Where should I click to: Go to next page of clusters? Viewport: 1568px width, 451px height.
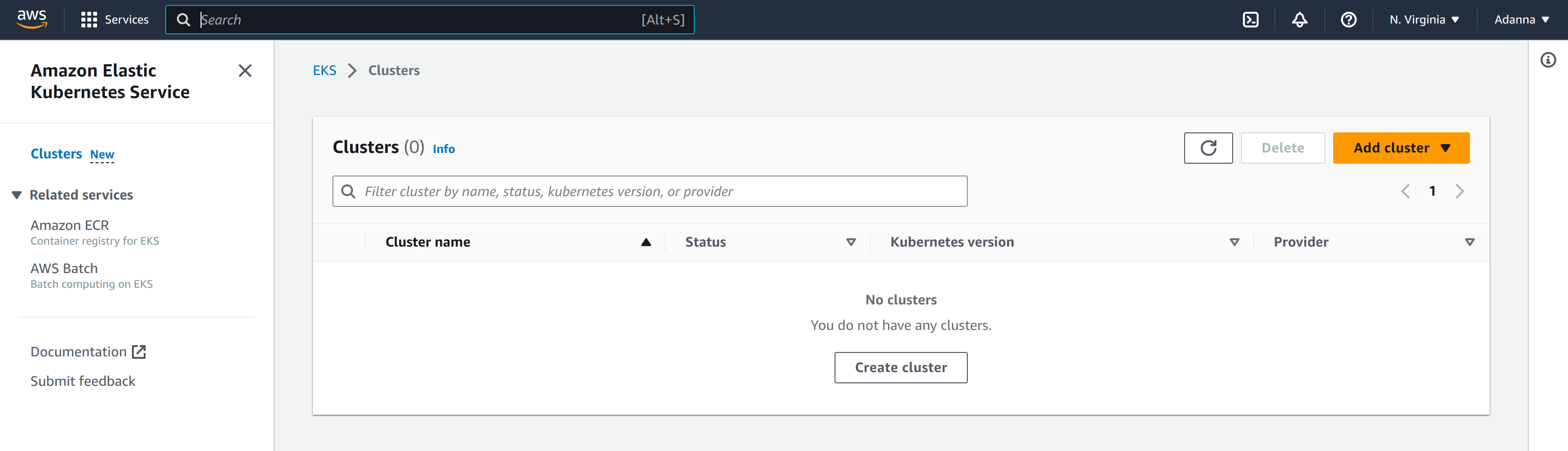coord(1460,191)
